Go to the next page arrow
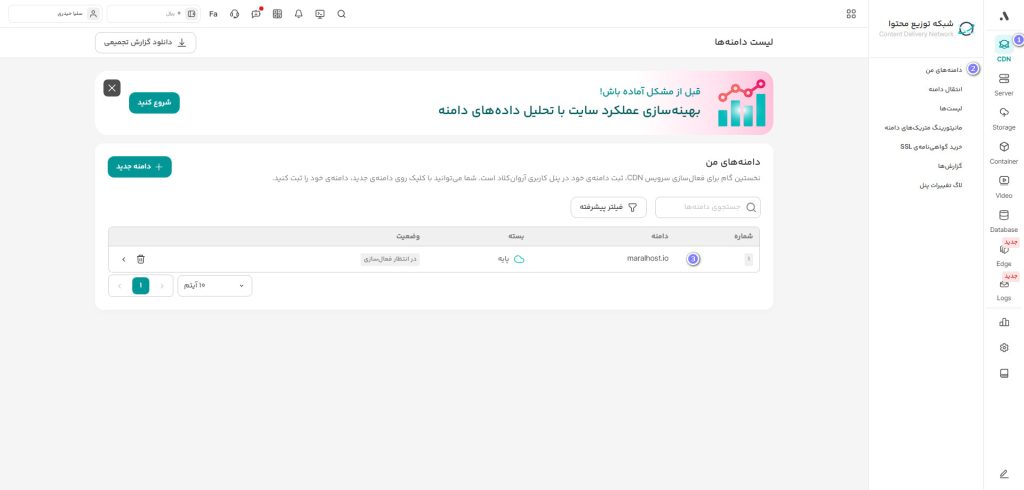 coord(120,286)
